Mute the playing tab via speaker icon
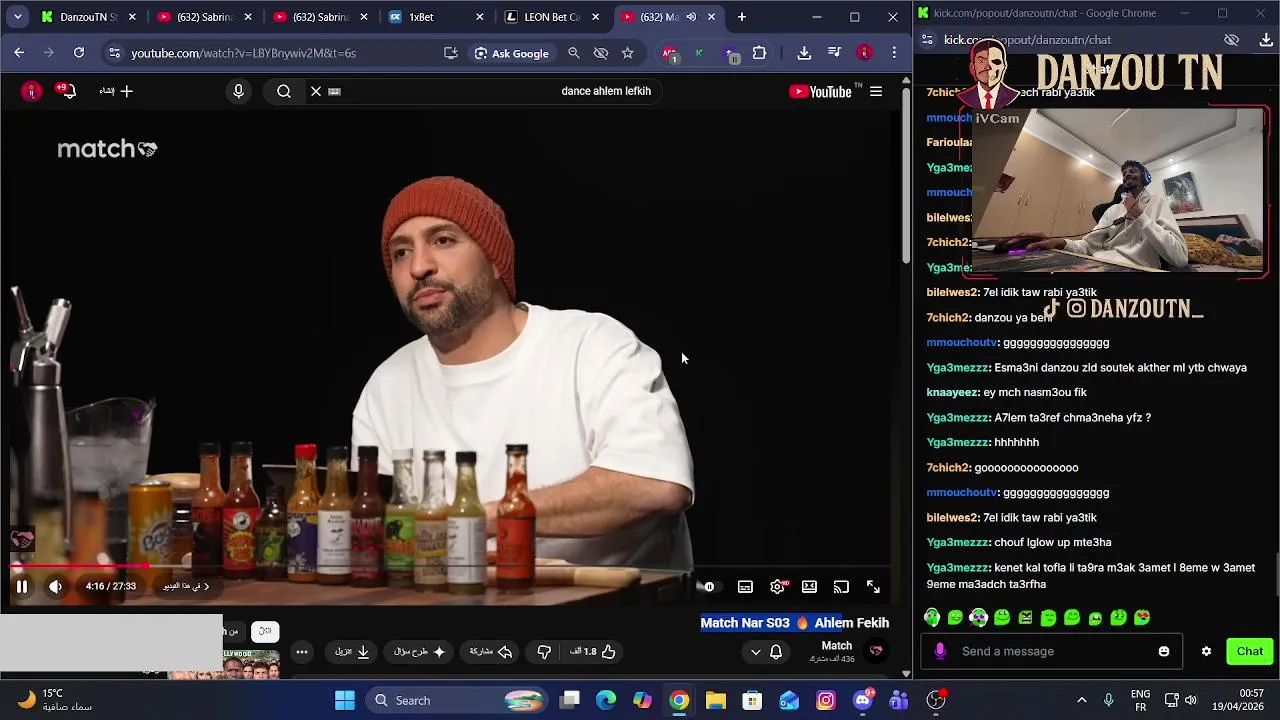This screenshot has height=720, width=1280. point(691,17)
